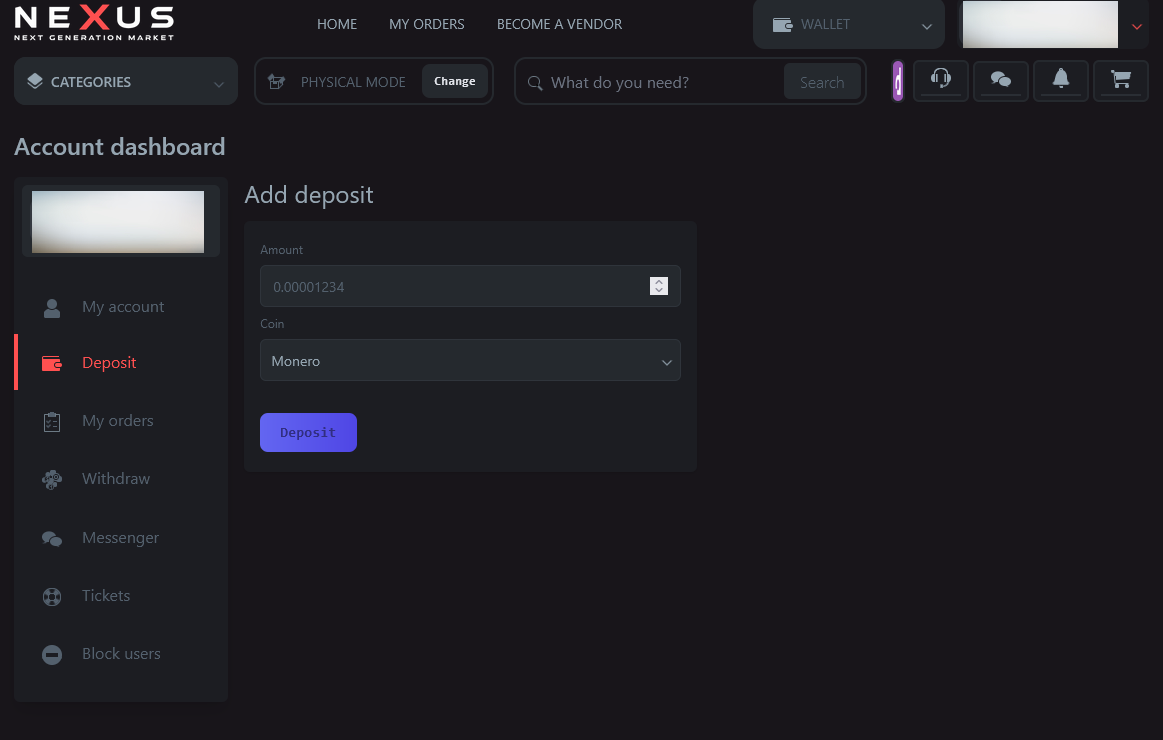
Task: Select Deposit in sidebar
Action: [109, 363]
